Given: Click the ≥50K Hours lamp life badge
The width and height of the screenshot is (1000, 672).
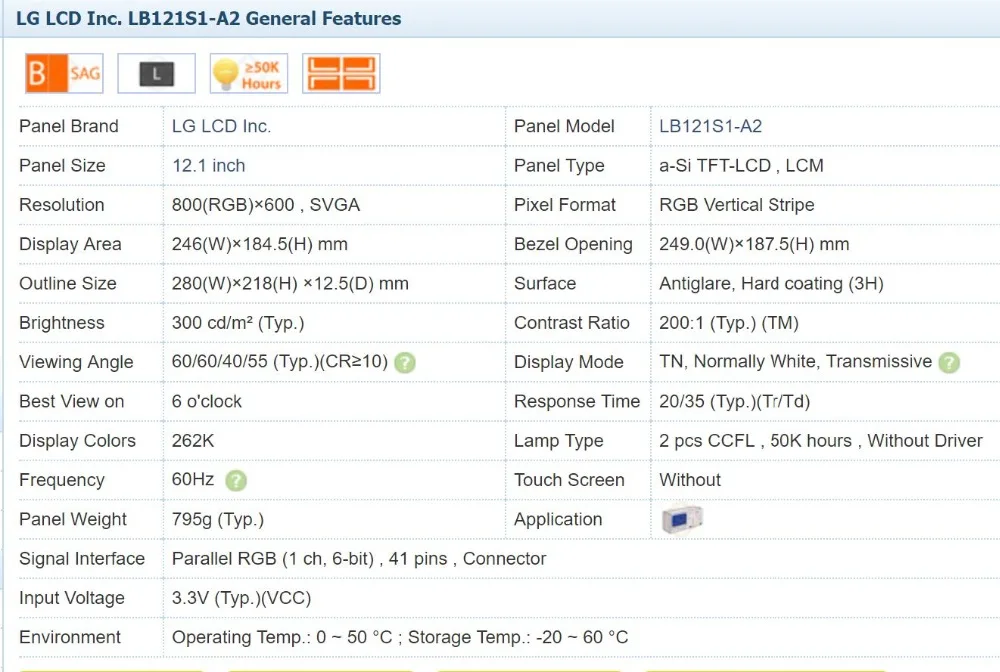Looking at the screenshot, I should pyautogui.click(x=249, y=74).
